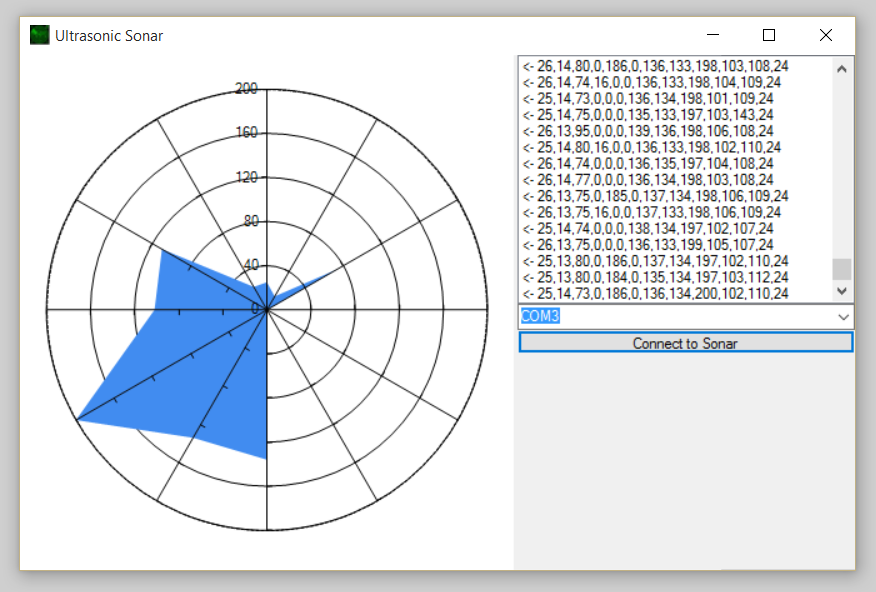Click the scrollbar down arrow on the log
This screenshot has width=876, height=592.
(842, 291)
